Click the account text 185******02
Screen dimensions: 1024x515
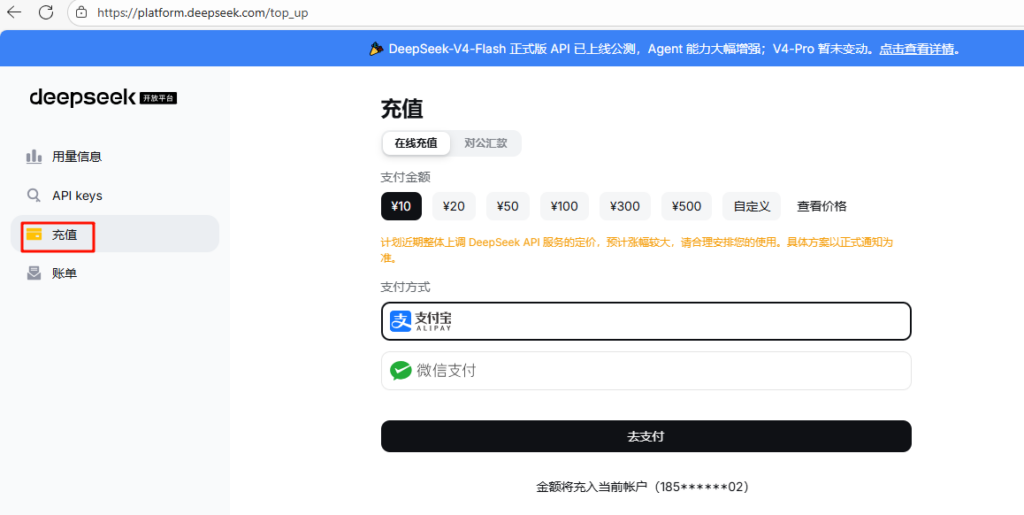coord(701,487)
